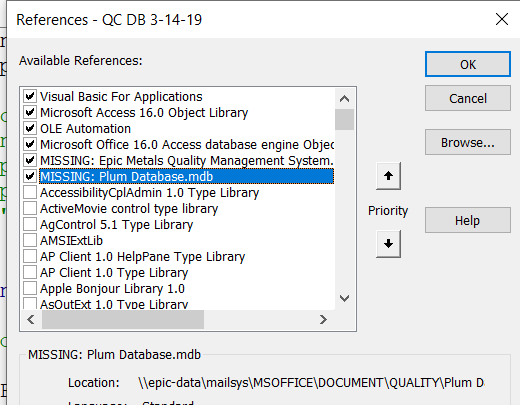Click the Help button
The height and width of the screenshot is (405, 520).
[x=468, y=220]
